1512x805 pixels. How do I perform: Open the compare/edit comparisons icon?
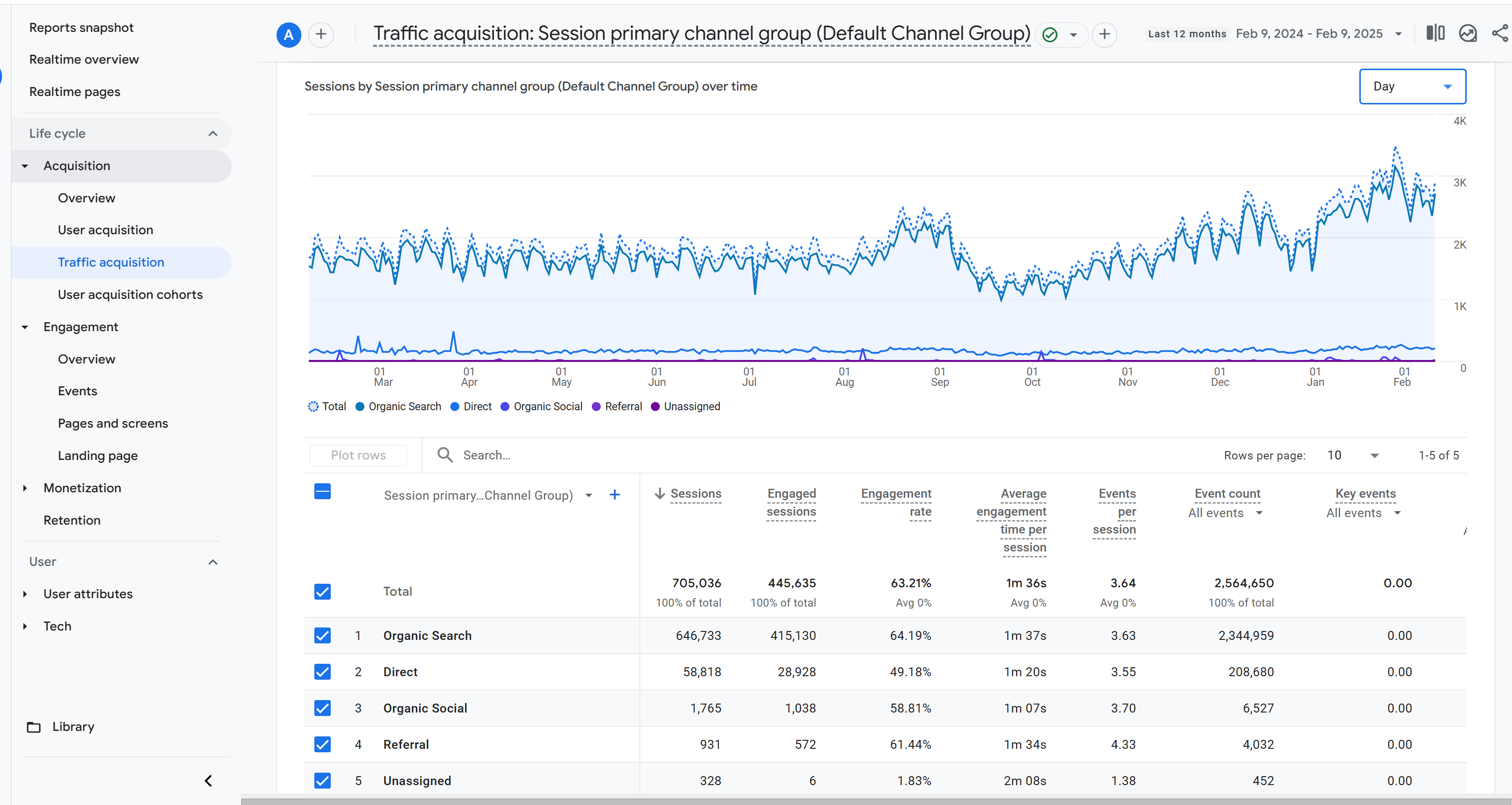[1436, 33]
